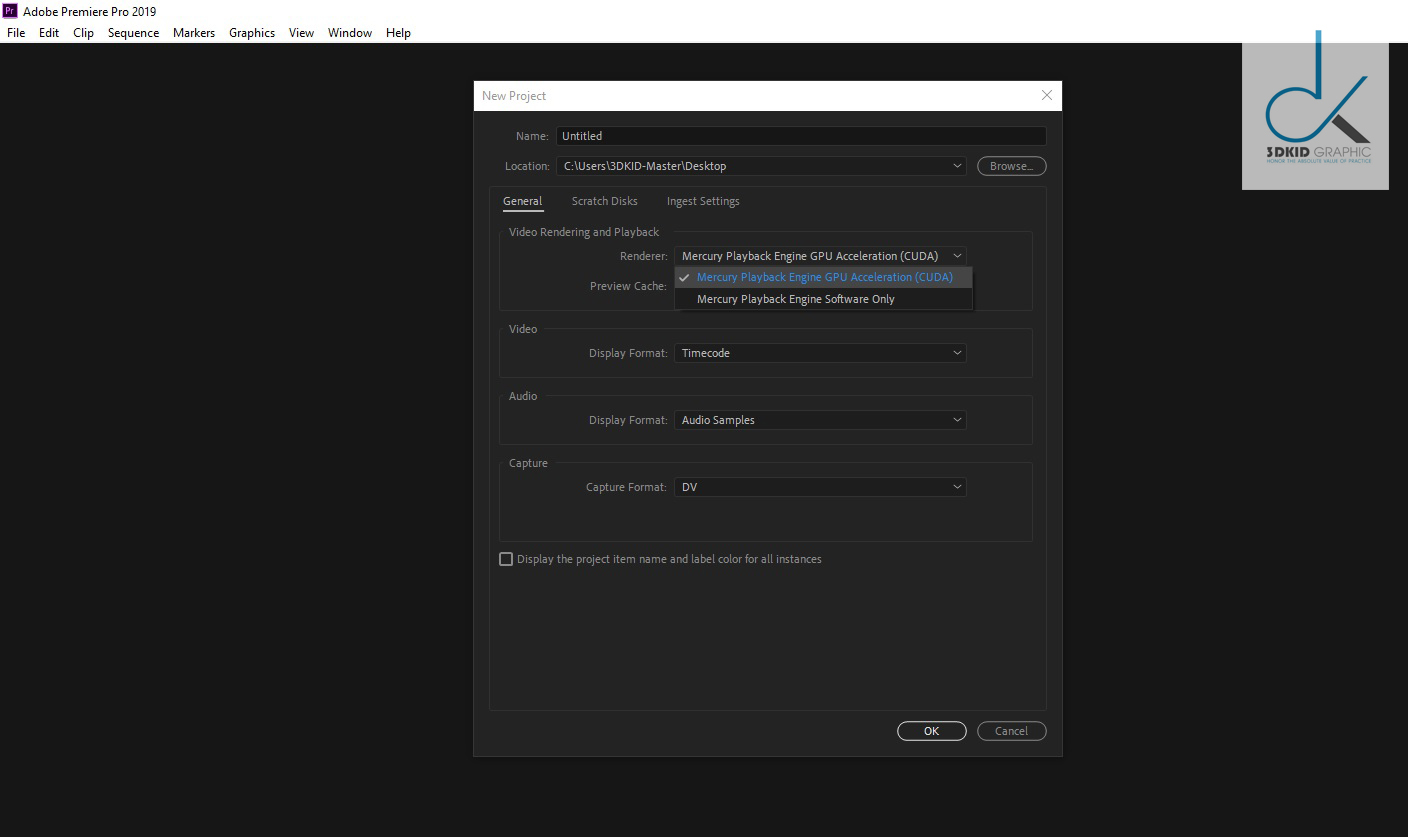Image resolution: width=1408 pixels, height=837 pixels.
Task: Select the General tab
Action: point(522,201)
